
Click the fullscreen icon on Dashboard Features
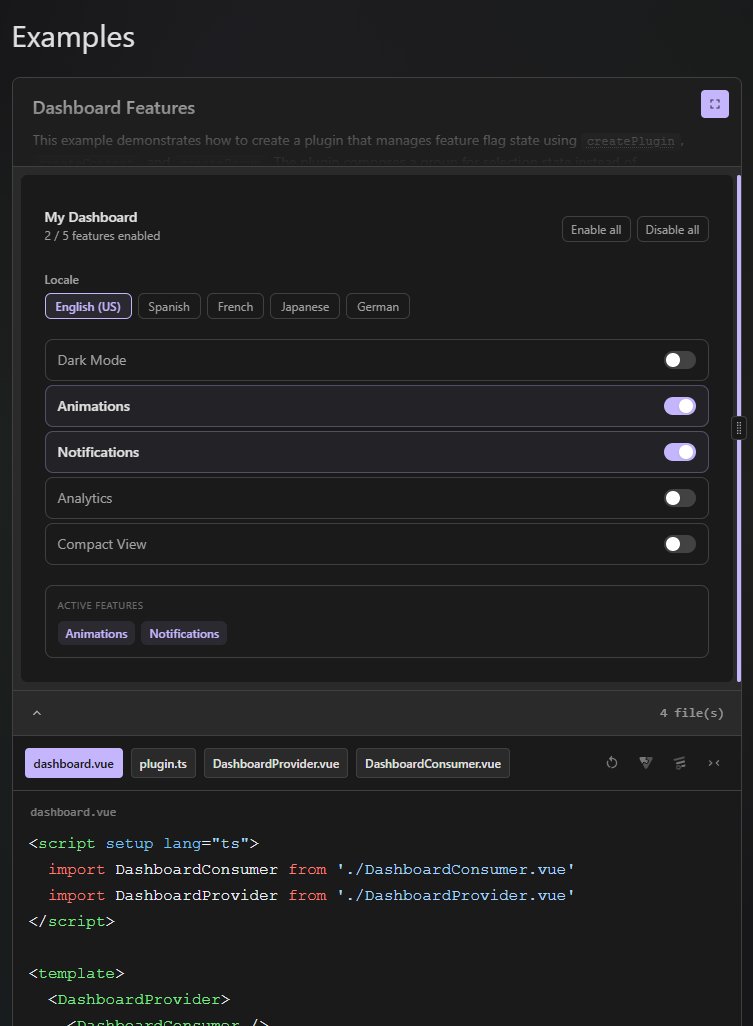pyautogui.click(x=714, y=104)
